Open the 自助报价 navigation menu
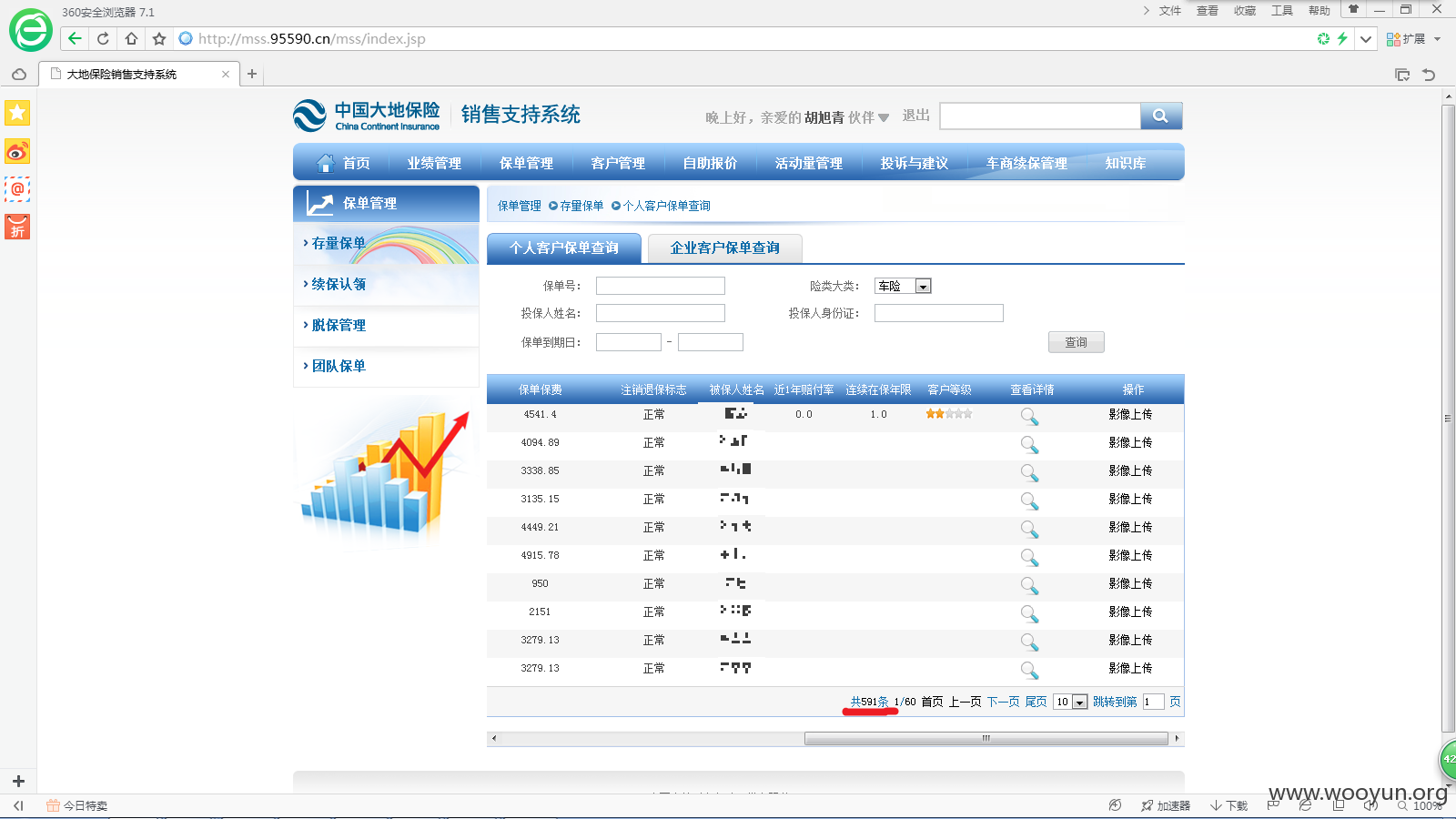 click(710, 163)
